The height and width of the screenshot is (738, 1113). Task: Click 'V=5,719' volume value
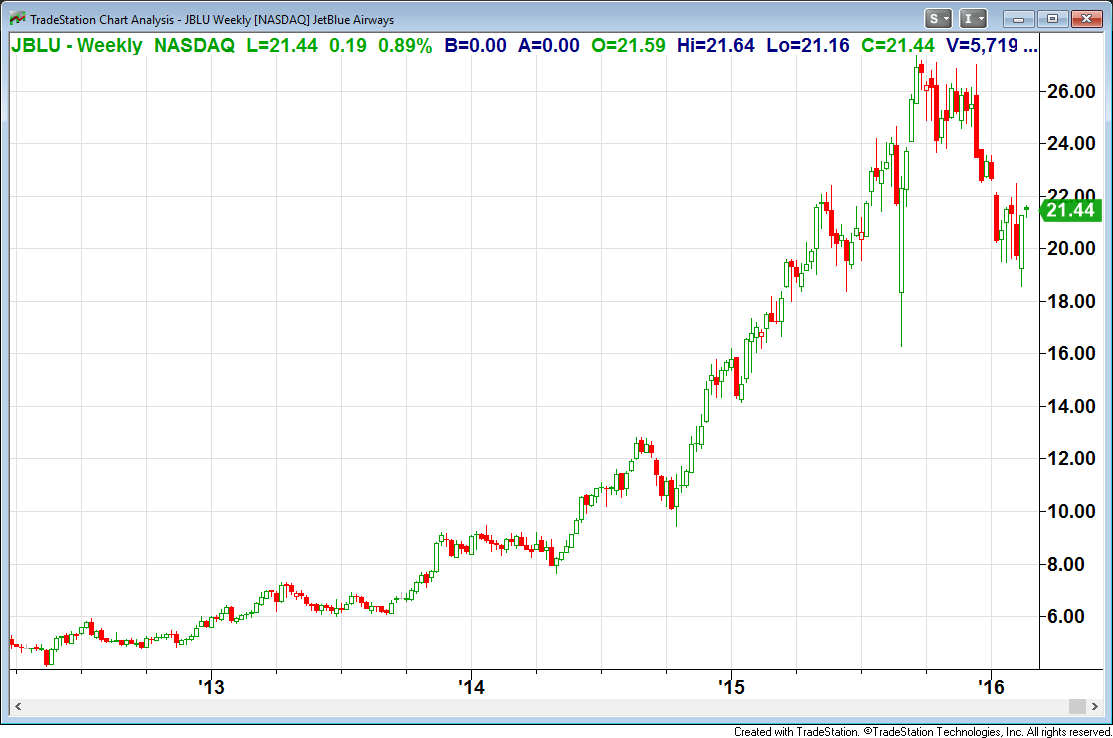tap(982, 45)
